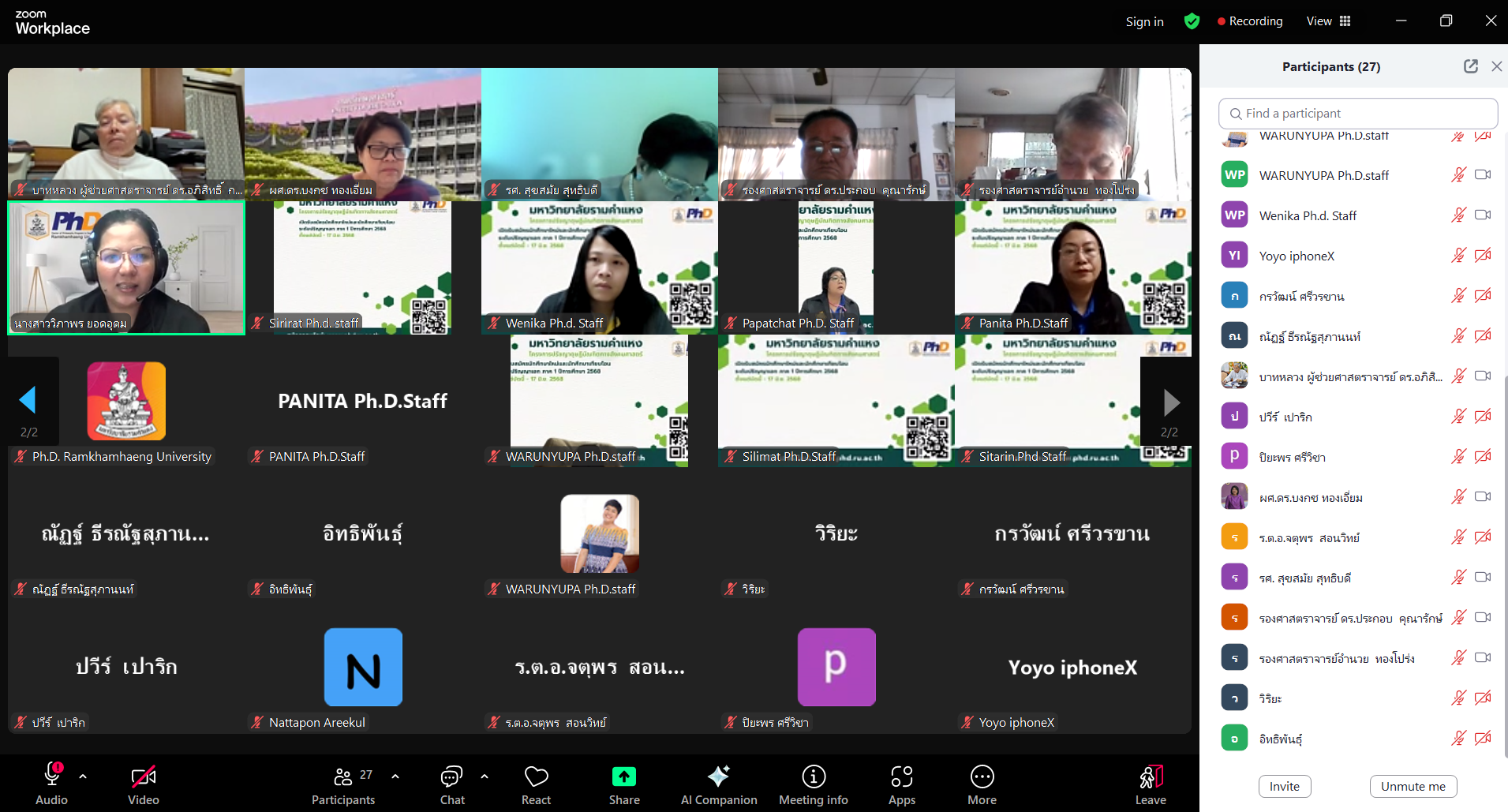The width and height of the screenshot is (1508, 812).
Task: Click video-off icon for ร.ต.อ.จตุพร สอนวิทย์
Action: click(1483, 537)
